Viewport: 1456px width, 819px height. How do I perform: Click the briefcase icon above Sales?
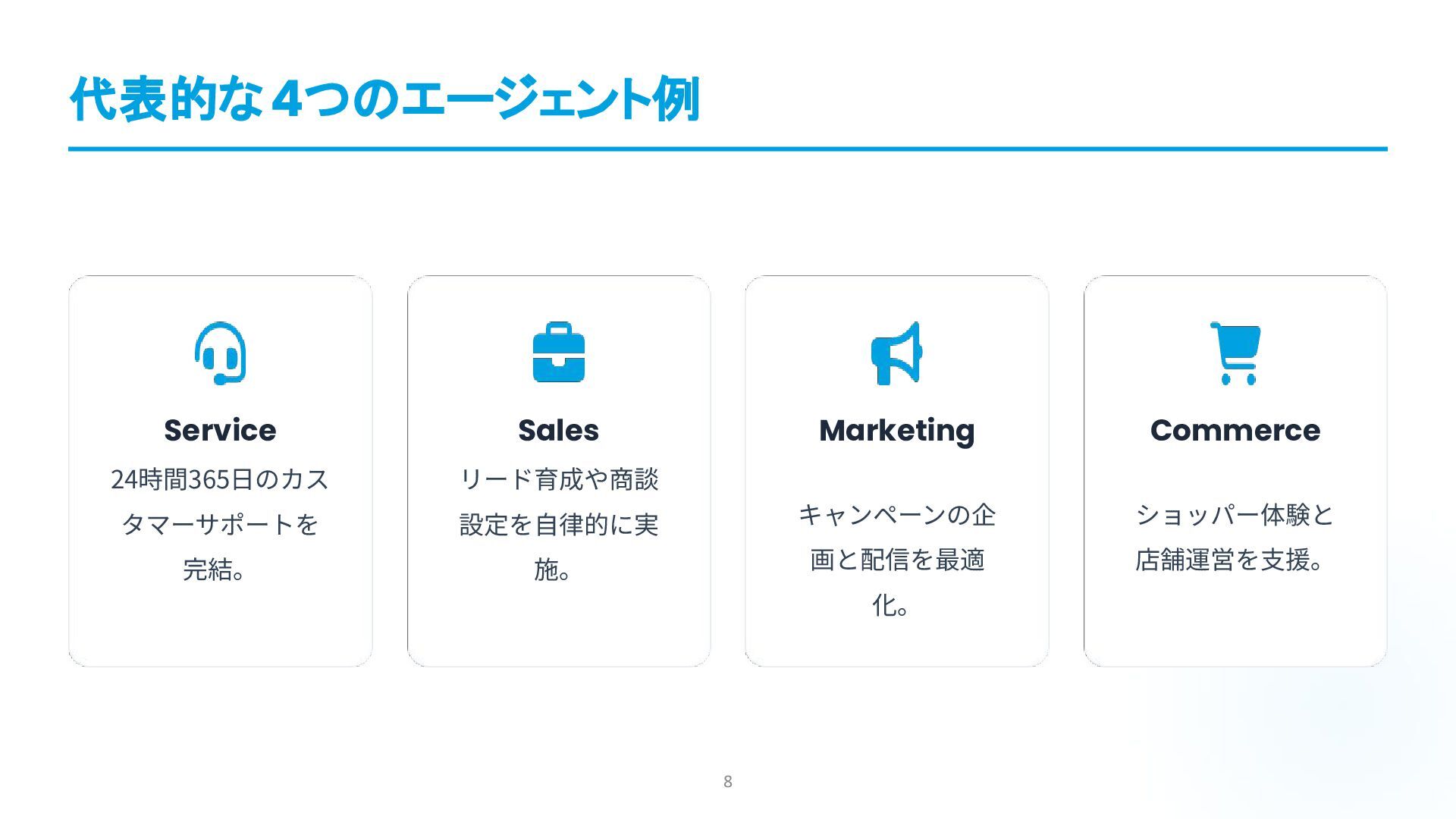coord(558,353)
